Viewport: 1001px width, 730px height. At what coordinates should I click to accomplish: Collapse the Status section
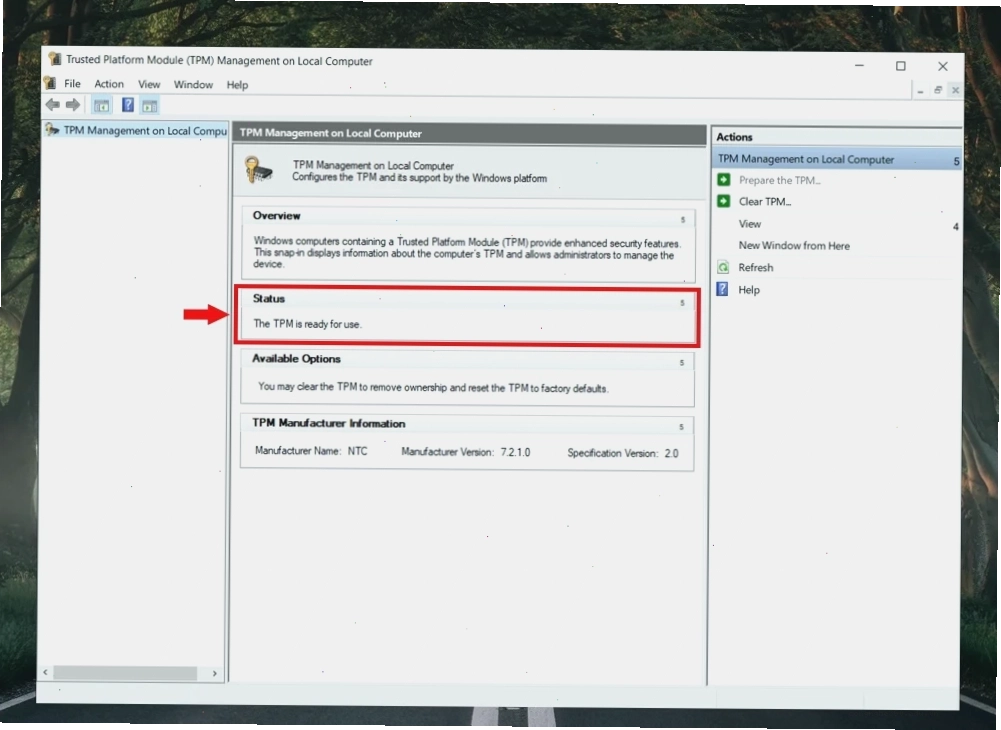682,302
